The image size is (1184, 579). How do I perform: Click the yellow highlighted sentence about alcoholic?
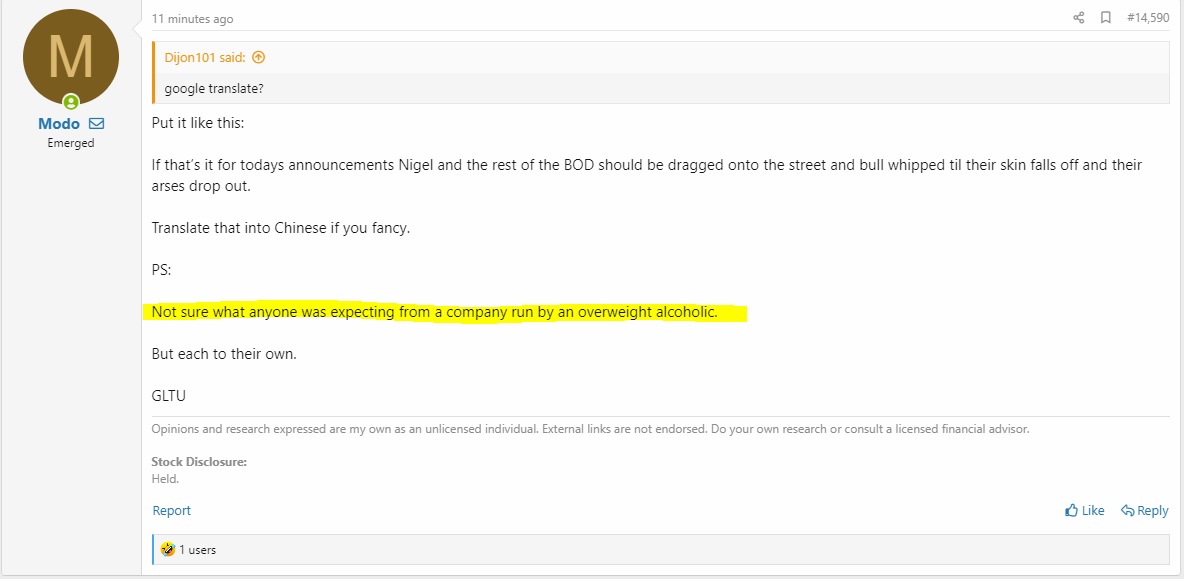(435, 312)
